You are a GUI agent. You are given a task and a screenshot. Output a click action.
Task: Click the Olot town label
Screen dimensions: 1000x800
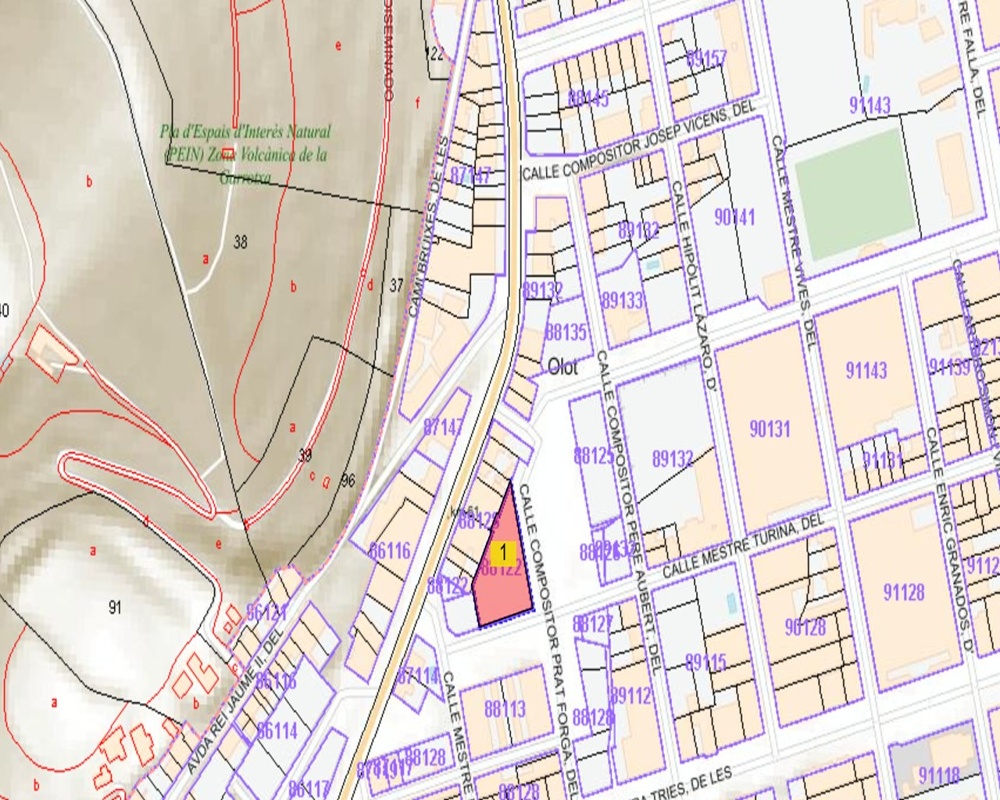[563, 367]
